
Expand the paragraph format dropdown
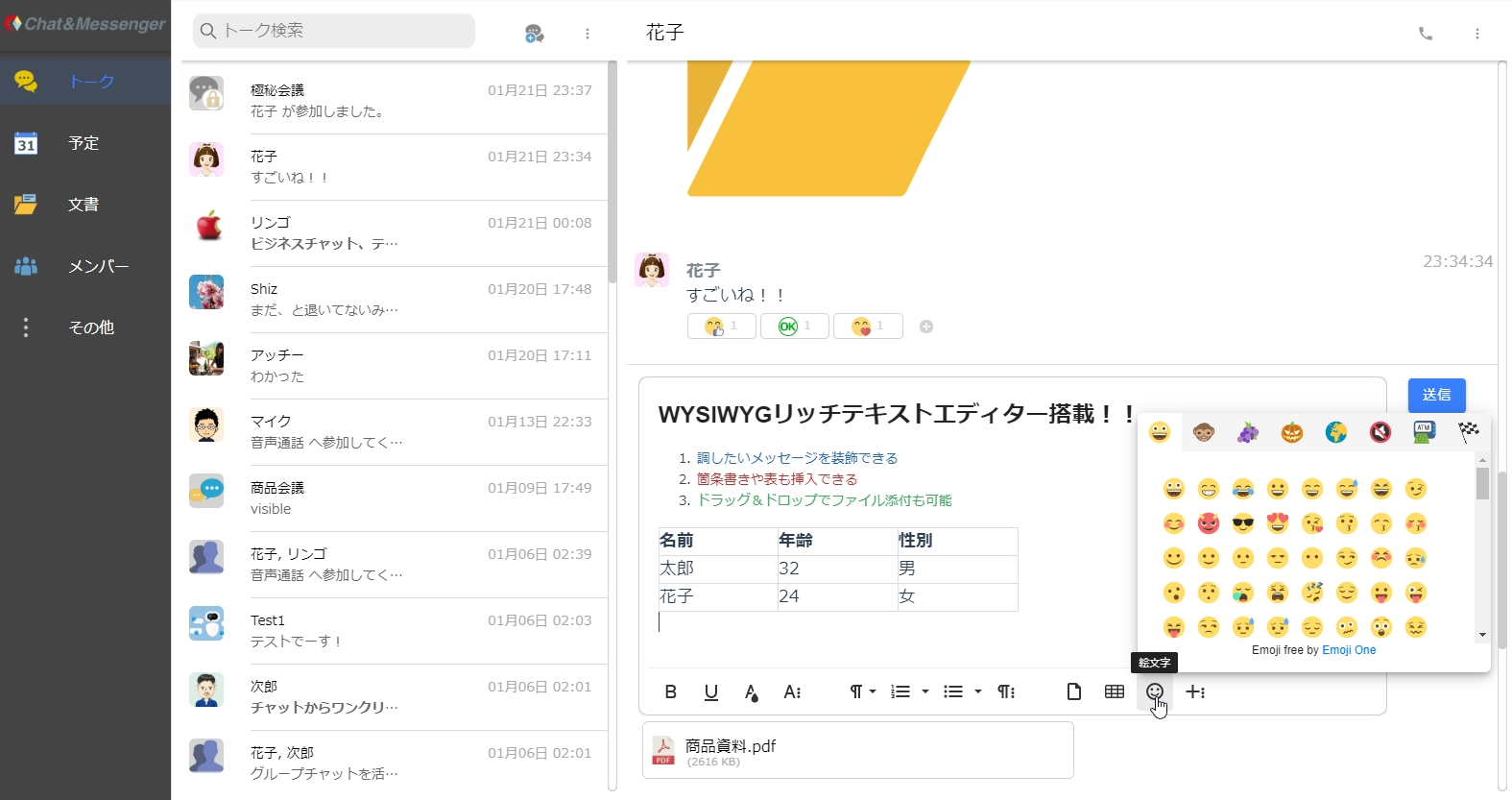(x=862, y=691)
